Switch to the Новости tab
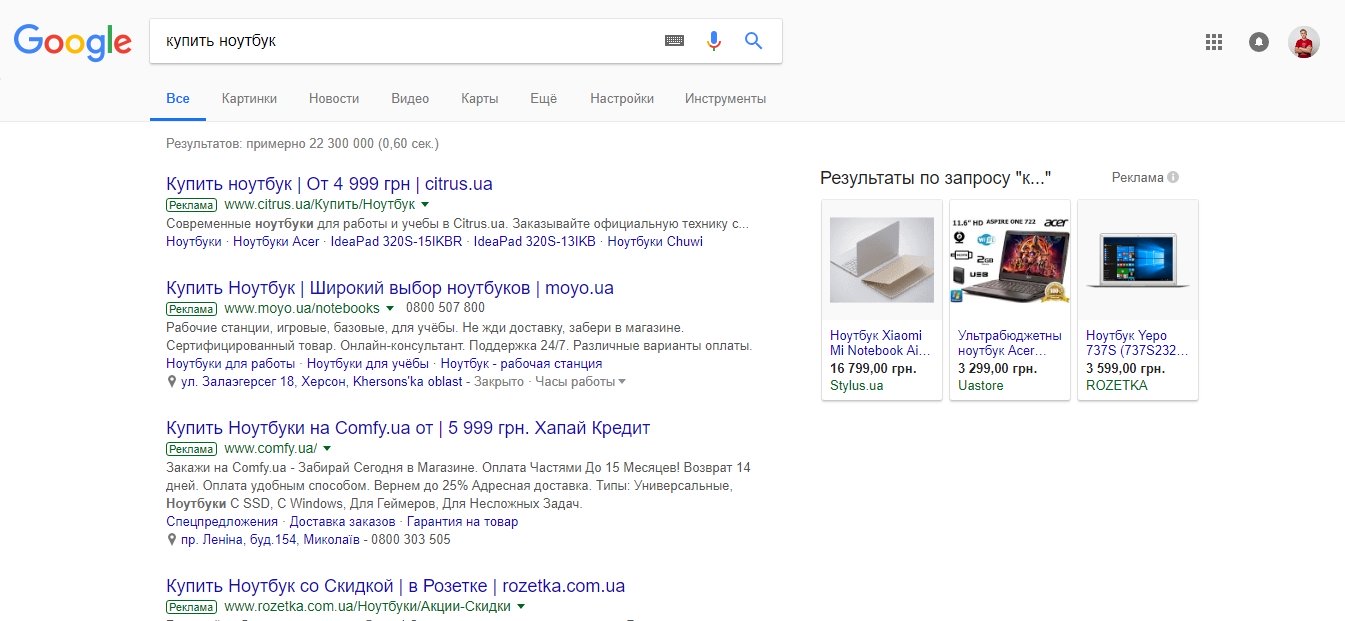 coord(334,99)
